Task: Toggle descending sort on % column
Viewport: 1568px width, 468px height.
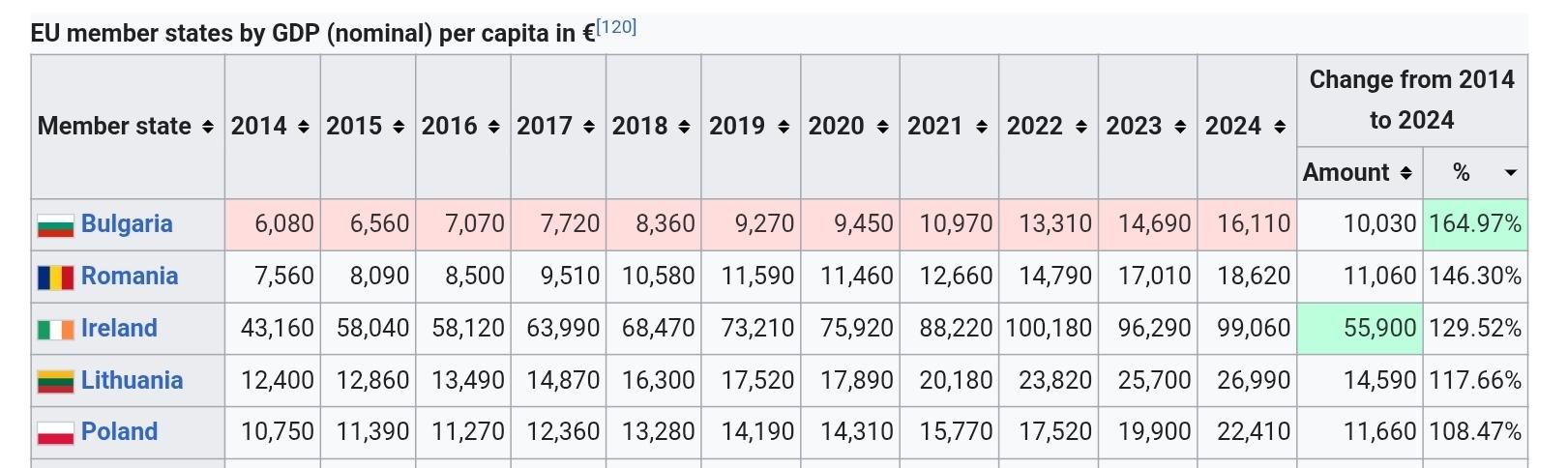Action: tap(1510, 172)
